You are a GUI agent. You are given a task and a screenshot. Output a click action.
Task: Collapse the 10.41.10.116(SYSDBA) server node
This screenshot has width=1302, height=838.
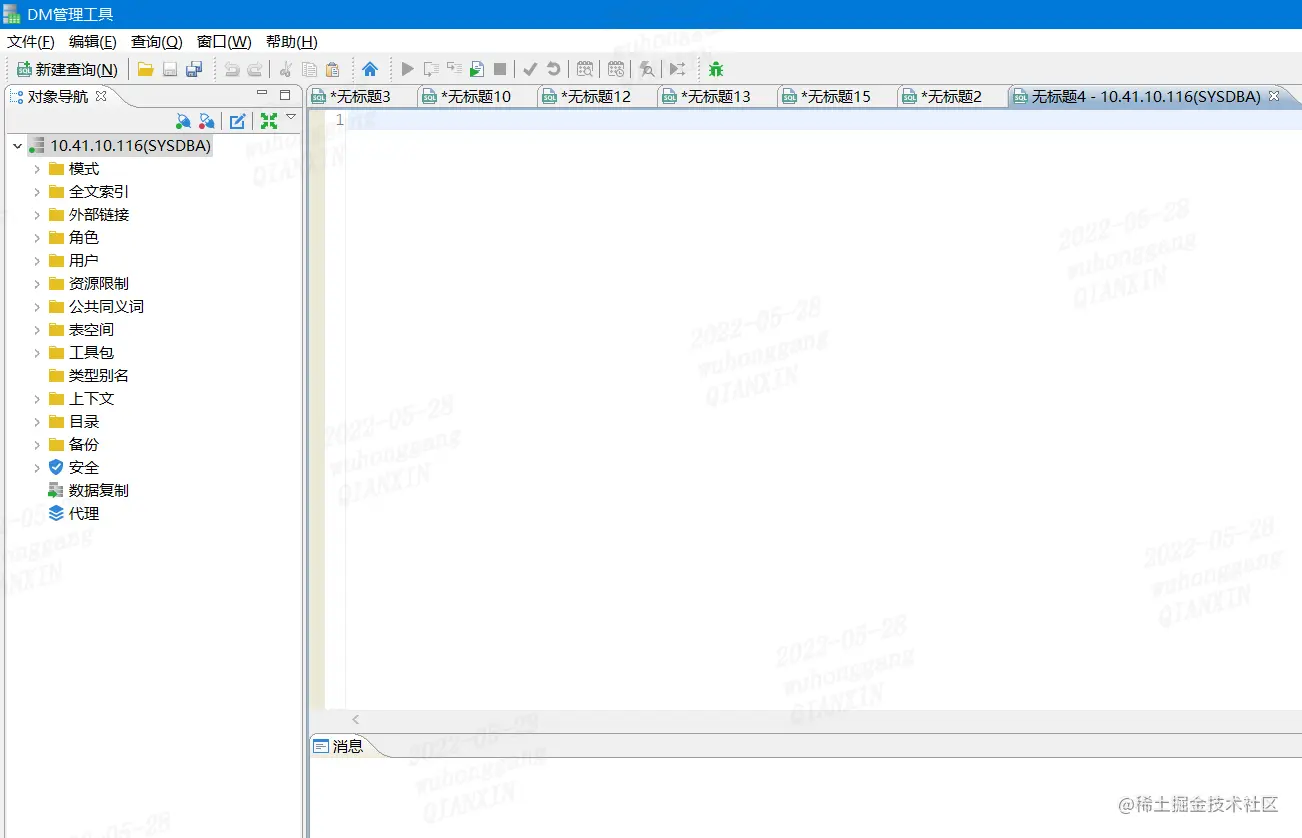[17, 146]
